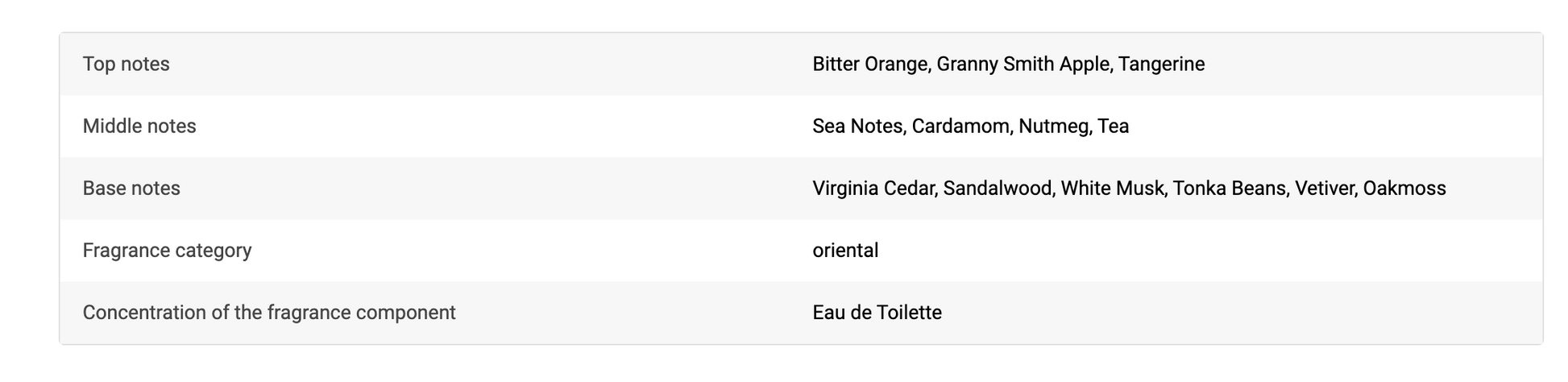1568x382 pixels.
Task: Click the Concentration of the fragrance component label
Action: tap(269, 313)
